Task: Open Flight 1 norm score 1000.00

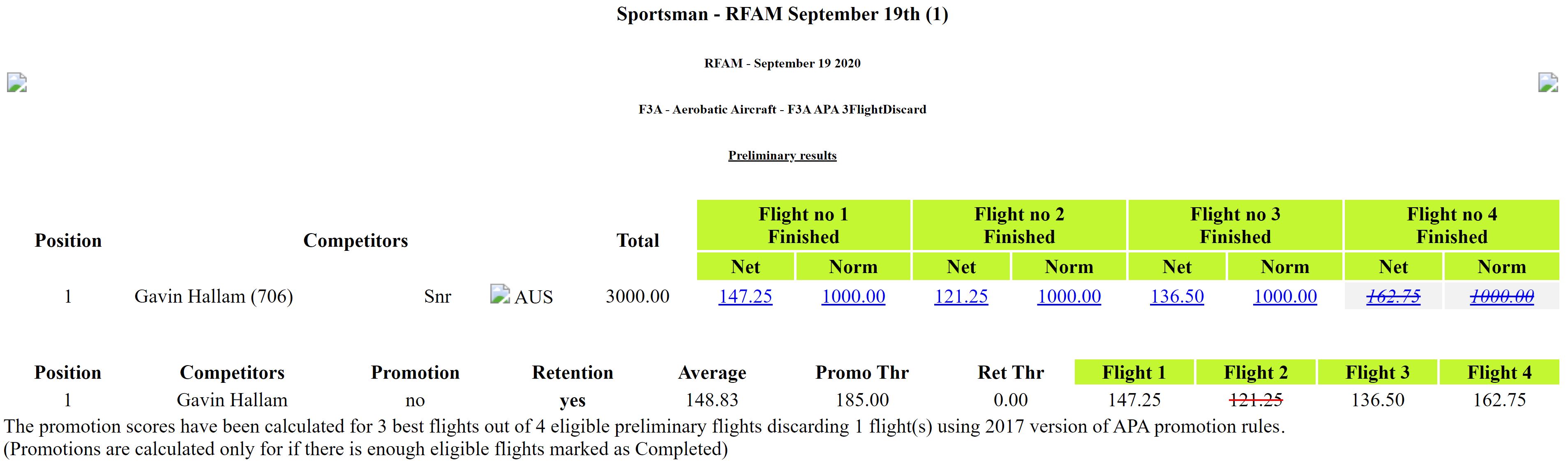Action: pos(853,296)
